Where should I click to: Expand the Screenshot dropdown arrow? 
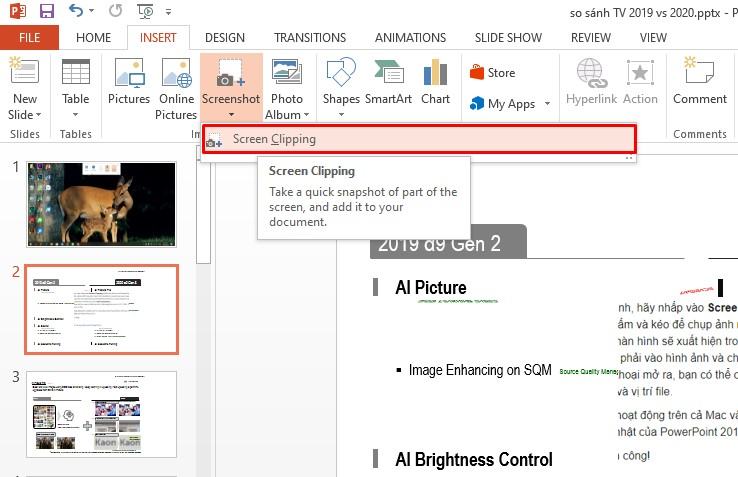tap(231, 114)
